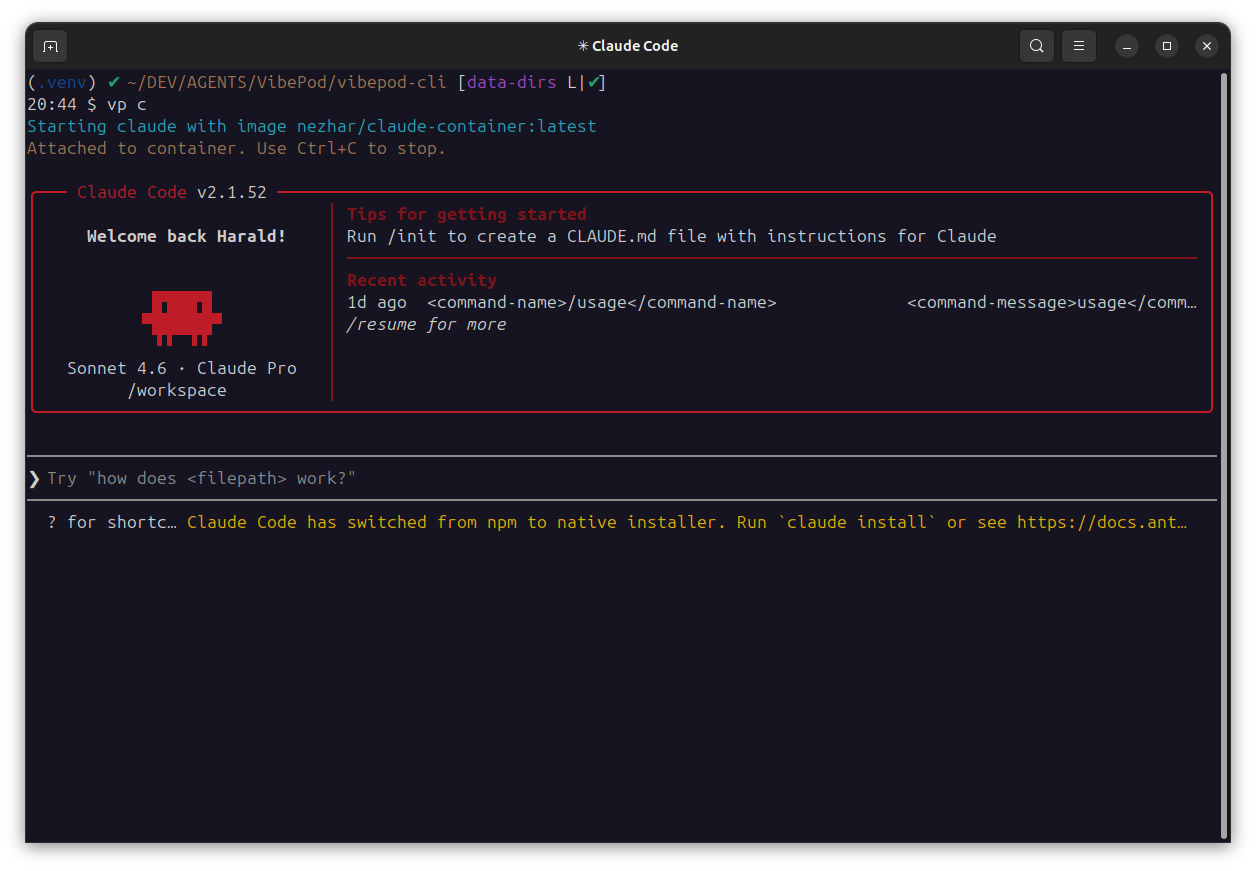
Task: Open the terminal search tool
Action: coord(1036,45)
